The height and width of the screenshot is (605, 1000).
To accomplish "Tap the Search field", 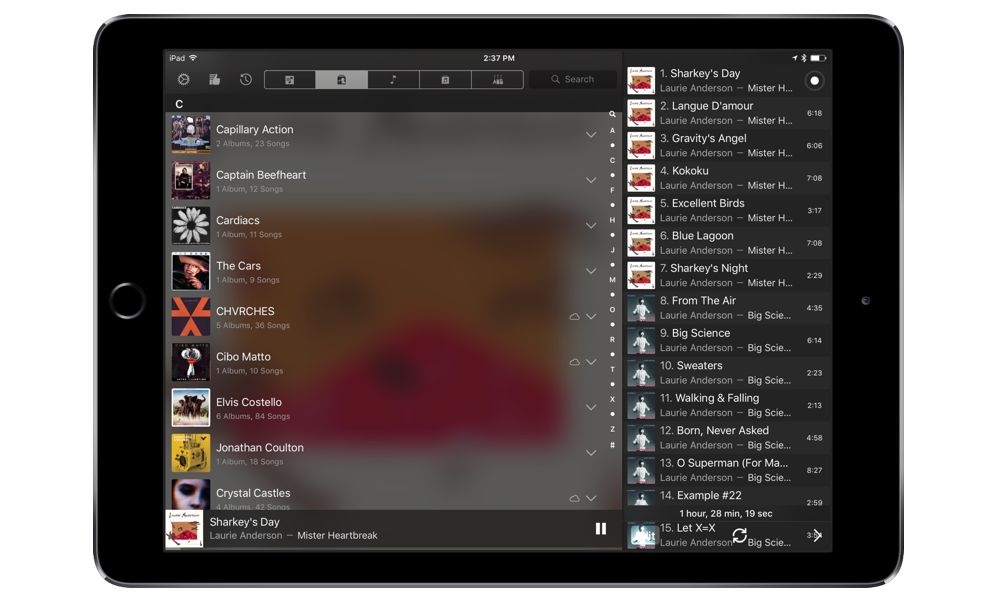I will (x=573, y=80).
